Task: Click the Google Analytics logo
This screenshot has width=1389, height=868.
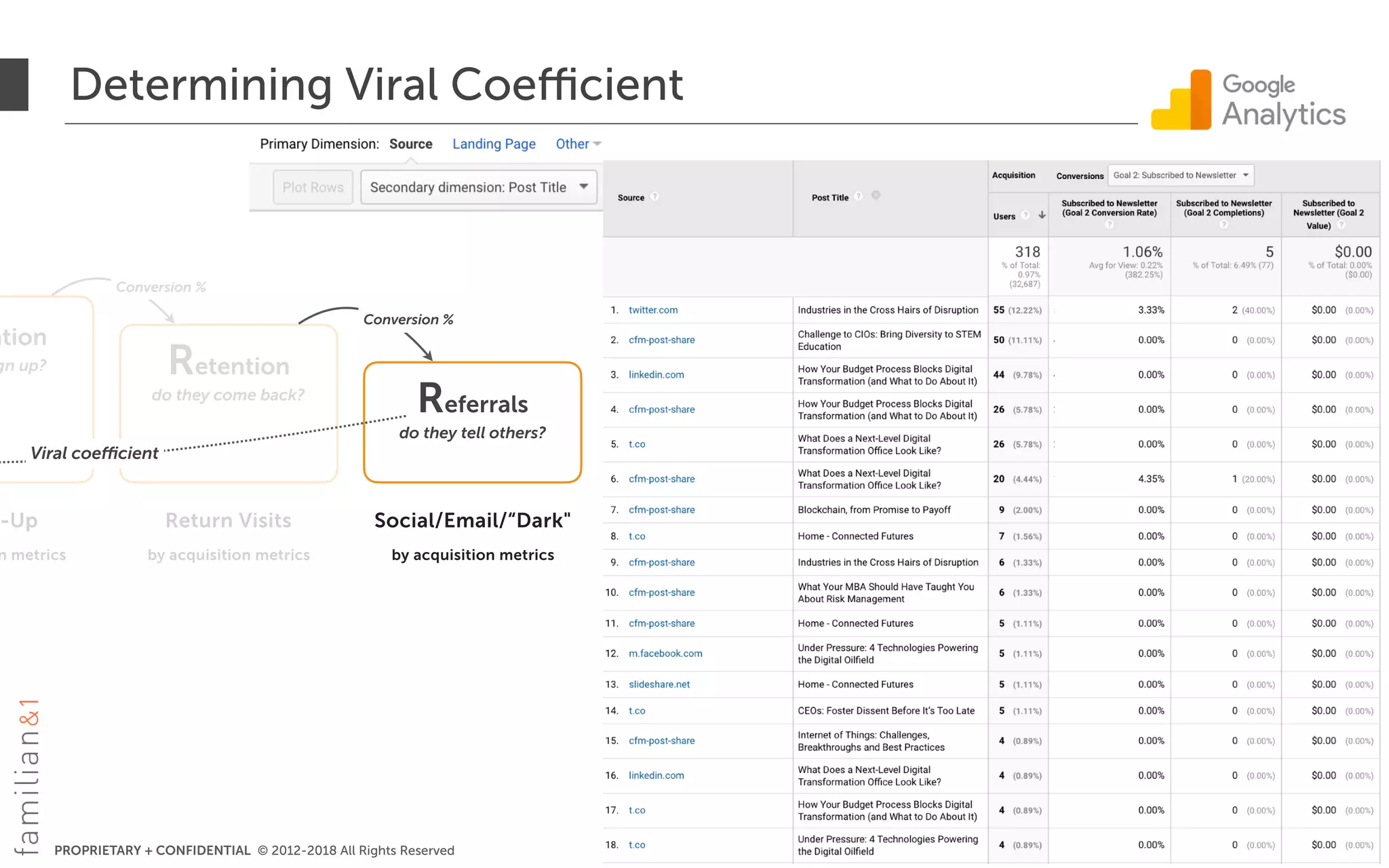Action: [1249, 100]
